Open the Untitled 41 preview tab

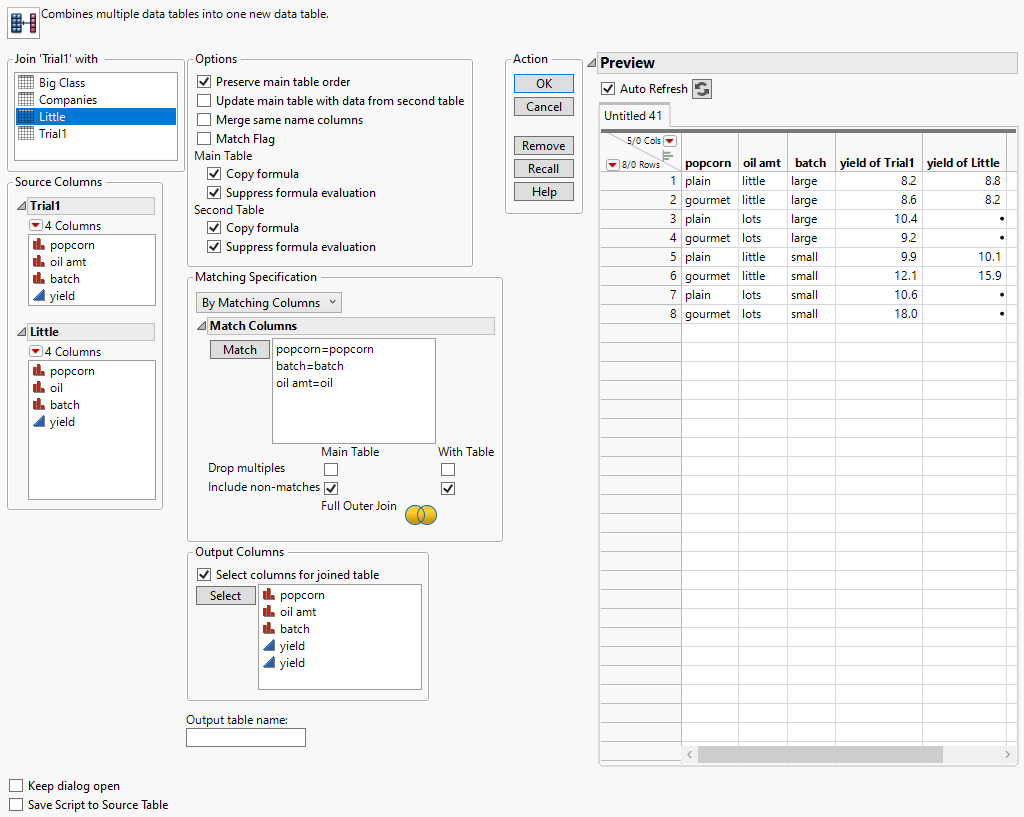pos(633,116)
